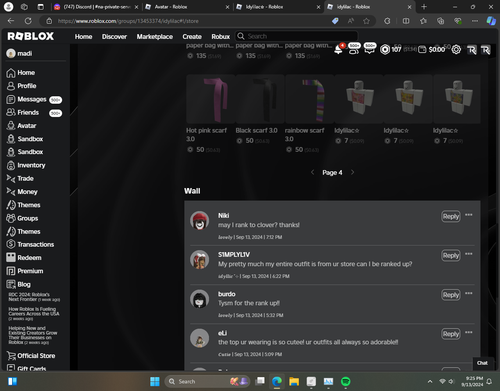Open the Windows Start button
Image resolution: width=500 pixels, height=391 pixels.
[x=155, y=381]
